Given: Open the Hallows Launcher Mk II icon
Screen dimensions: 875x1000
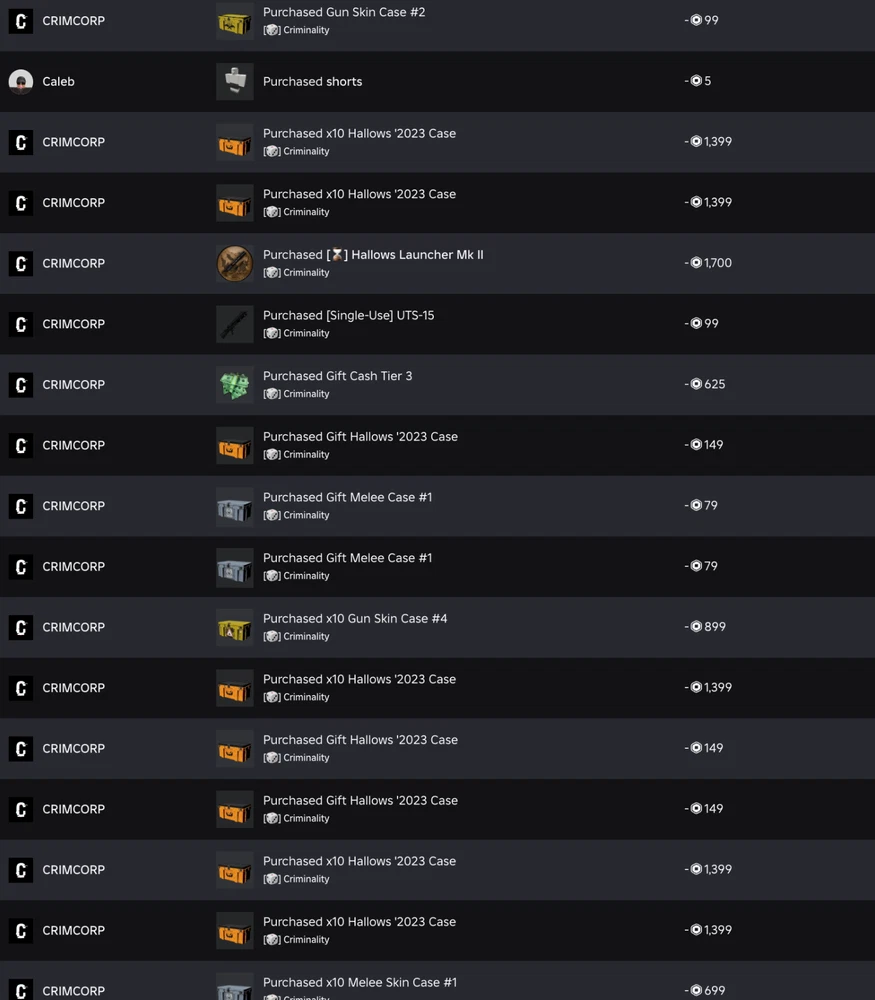Looking at the screenshot, I should [x=235, y=264].
